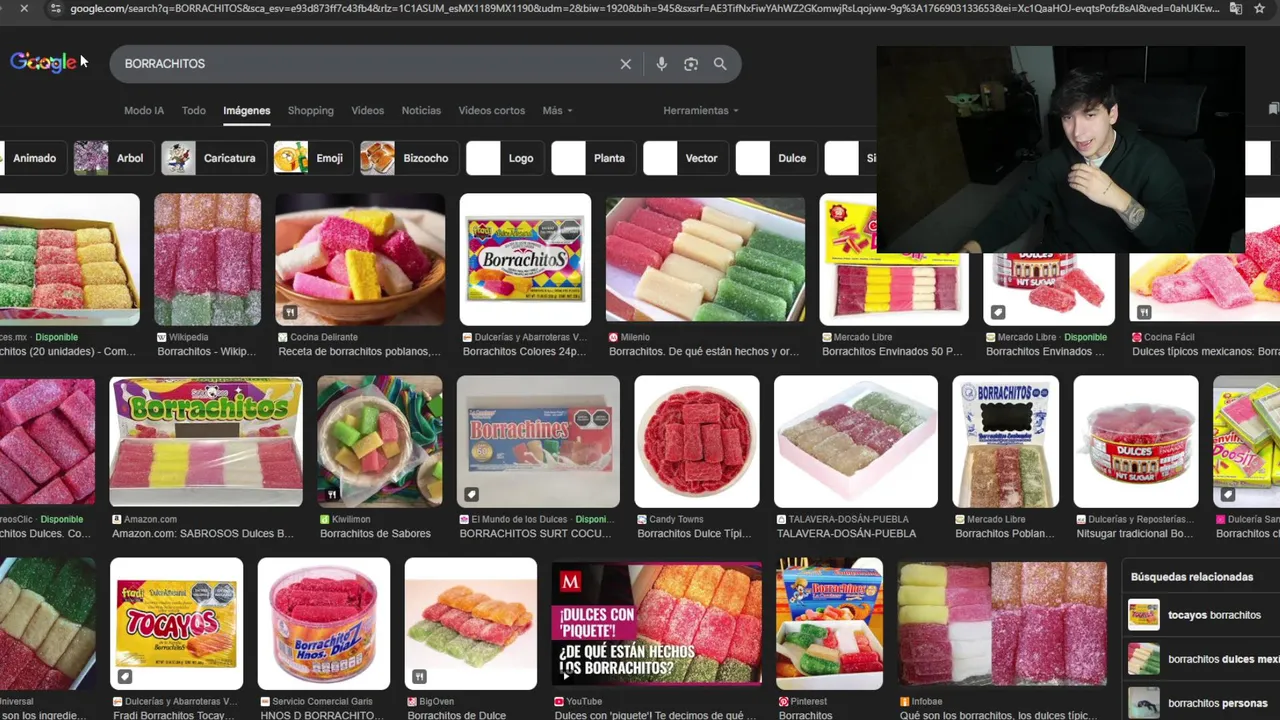This screenshot has width=1280, height=720.
Task: Open 'Receta de borrachitos poblanos' link
Action: pyautogui.click(x=359, y=351)
